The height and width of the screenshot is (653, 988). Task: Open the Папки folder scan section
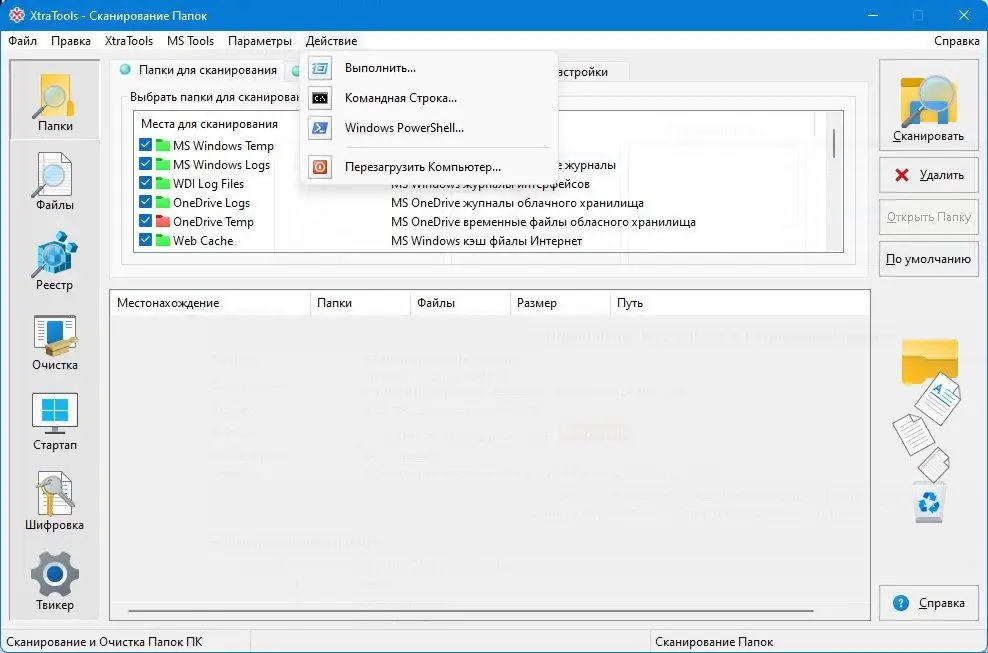pos(55,101)
